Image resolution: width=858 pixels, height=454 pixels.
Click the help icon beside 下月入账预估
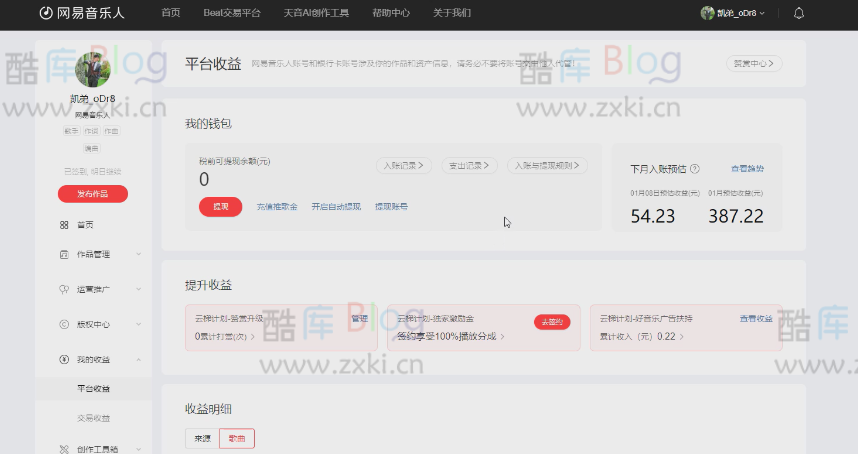pos(695,169)
